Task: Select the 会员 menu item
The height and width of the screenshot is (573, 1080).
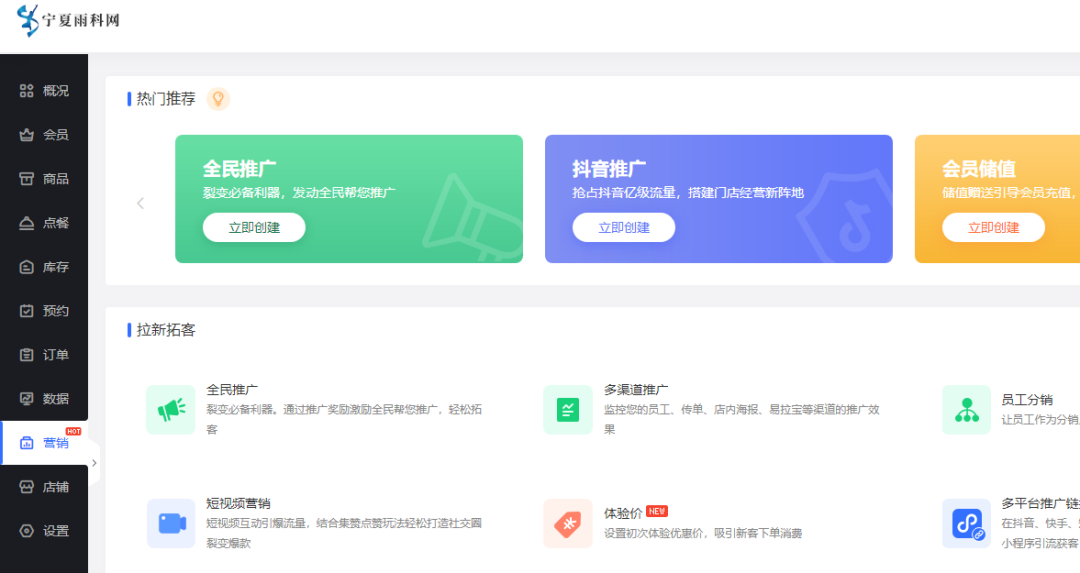Action: (44, 135)
